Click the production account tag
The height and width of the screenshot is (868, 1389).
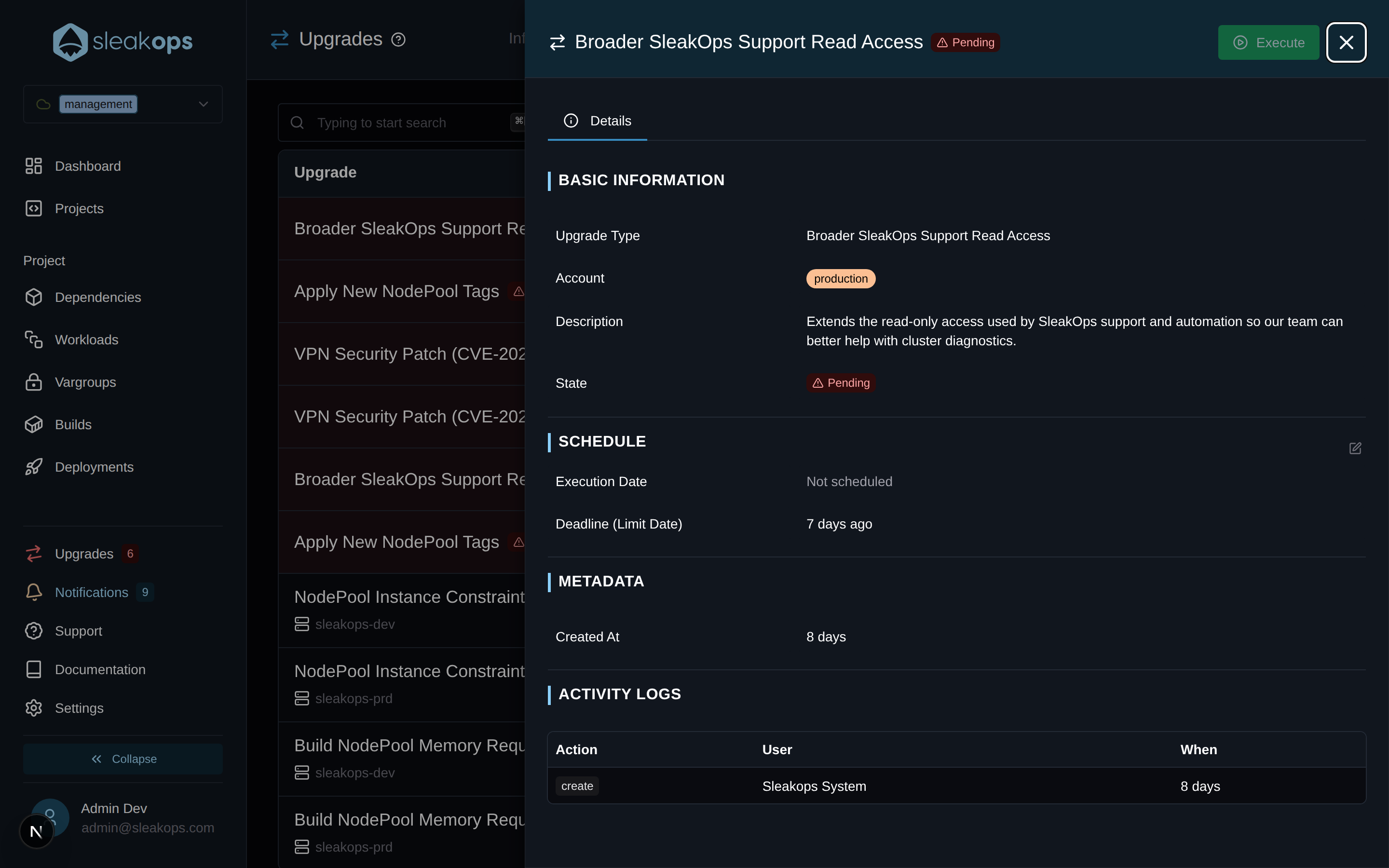click(x=841, y=279)
